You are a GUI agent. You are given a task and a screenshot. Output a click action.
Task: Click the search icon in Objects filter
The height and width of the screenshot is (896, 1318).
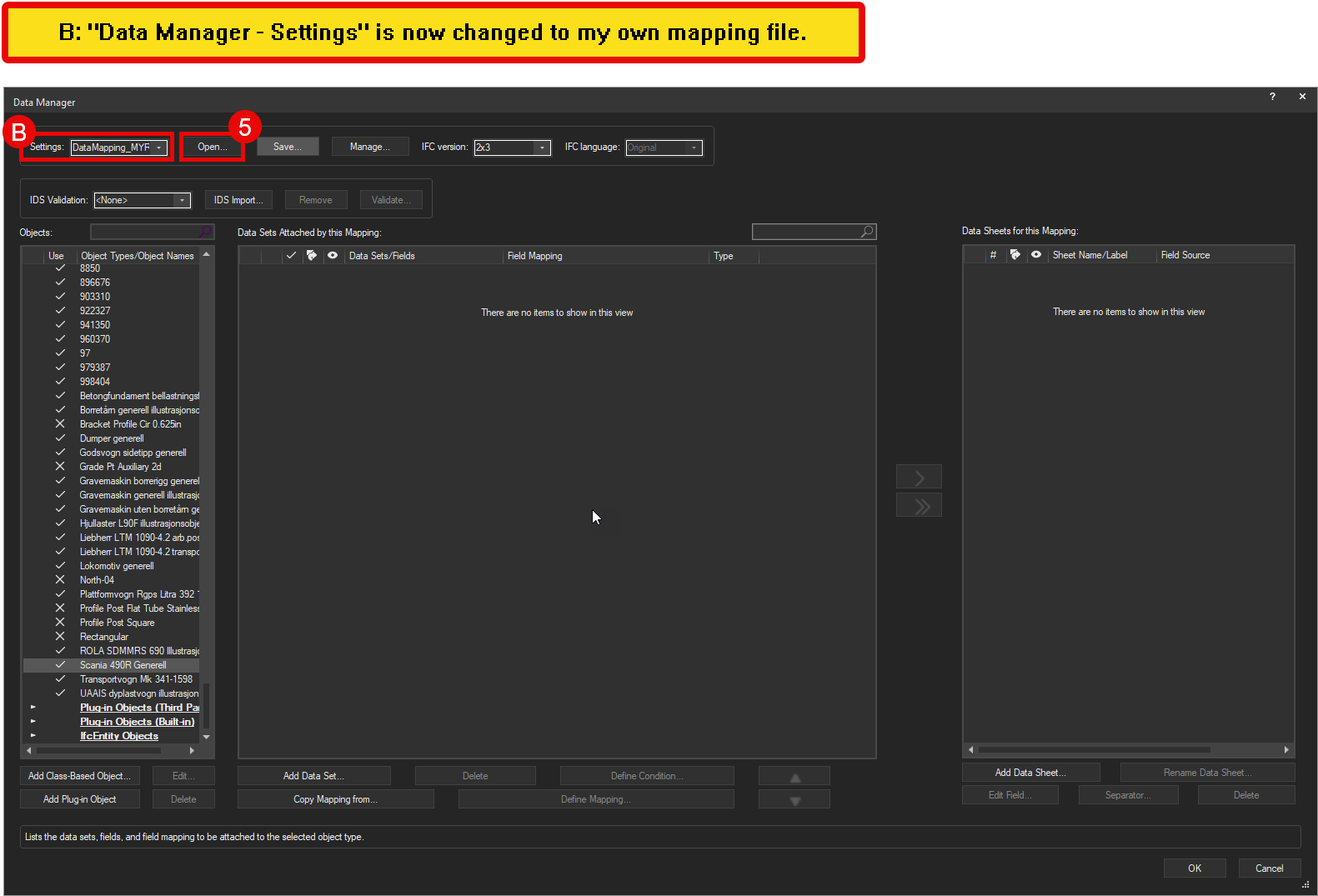[x=205, y=232]
